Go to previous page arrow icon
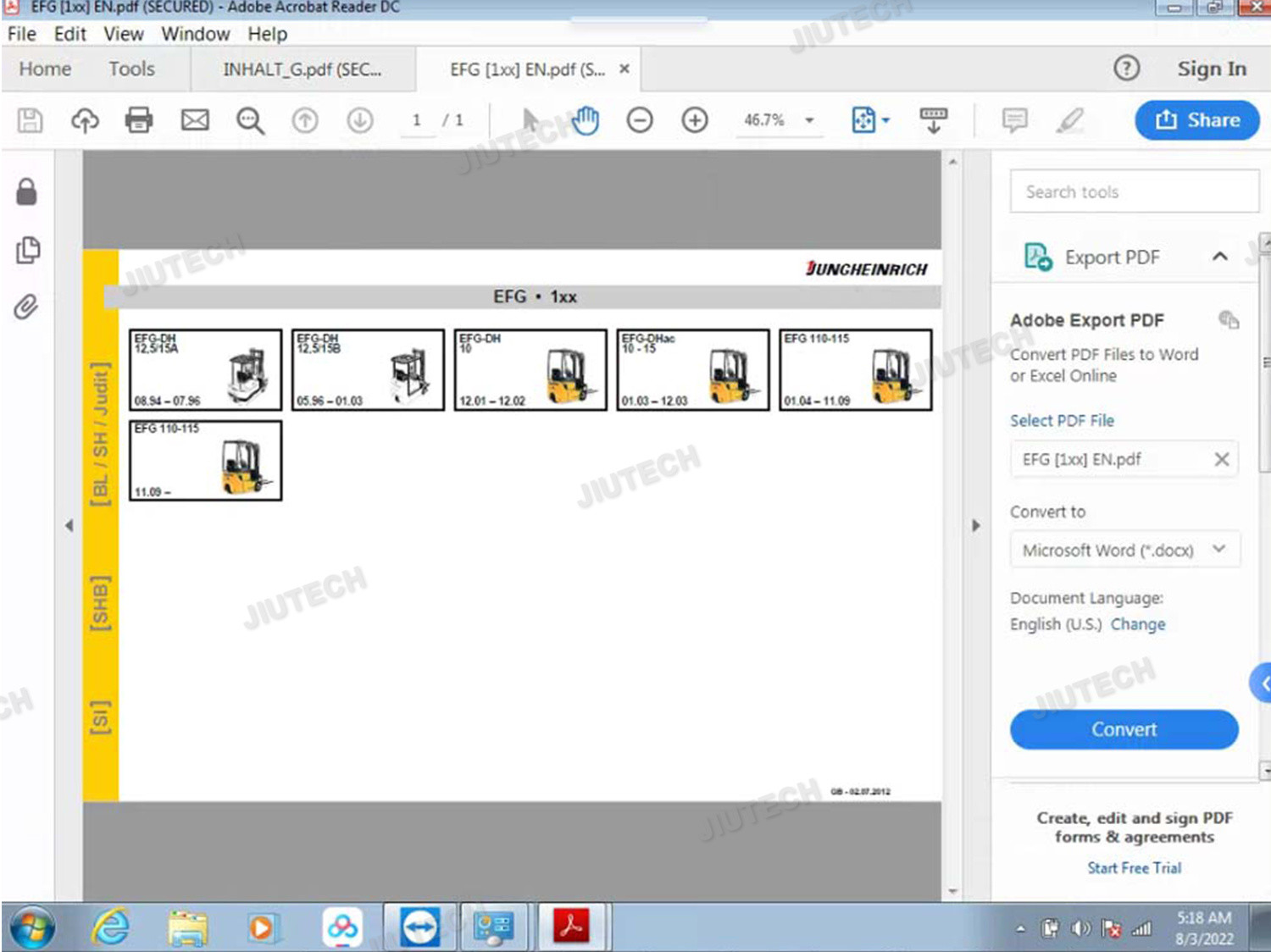The image size is (1271, 952). pyautogui.click(x=305, y=120)
